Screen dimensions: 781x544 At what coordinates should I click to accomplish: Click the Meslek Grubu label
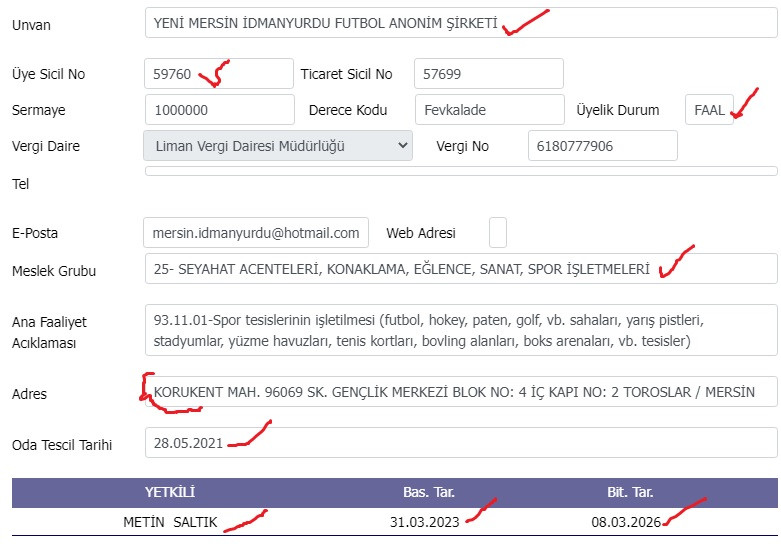(54, 271)
